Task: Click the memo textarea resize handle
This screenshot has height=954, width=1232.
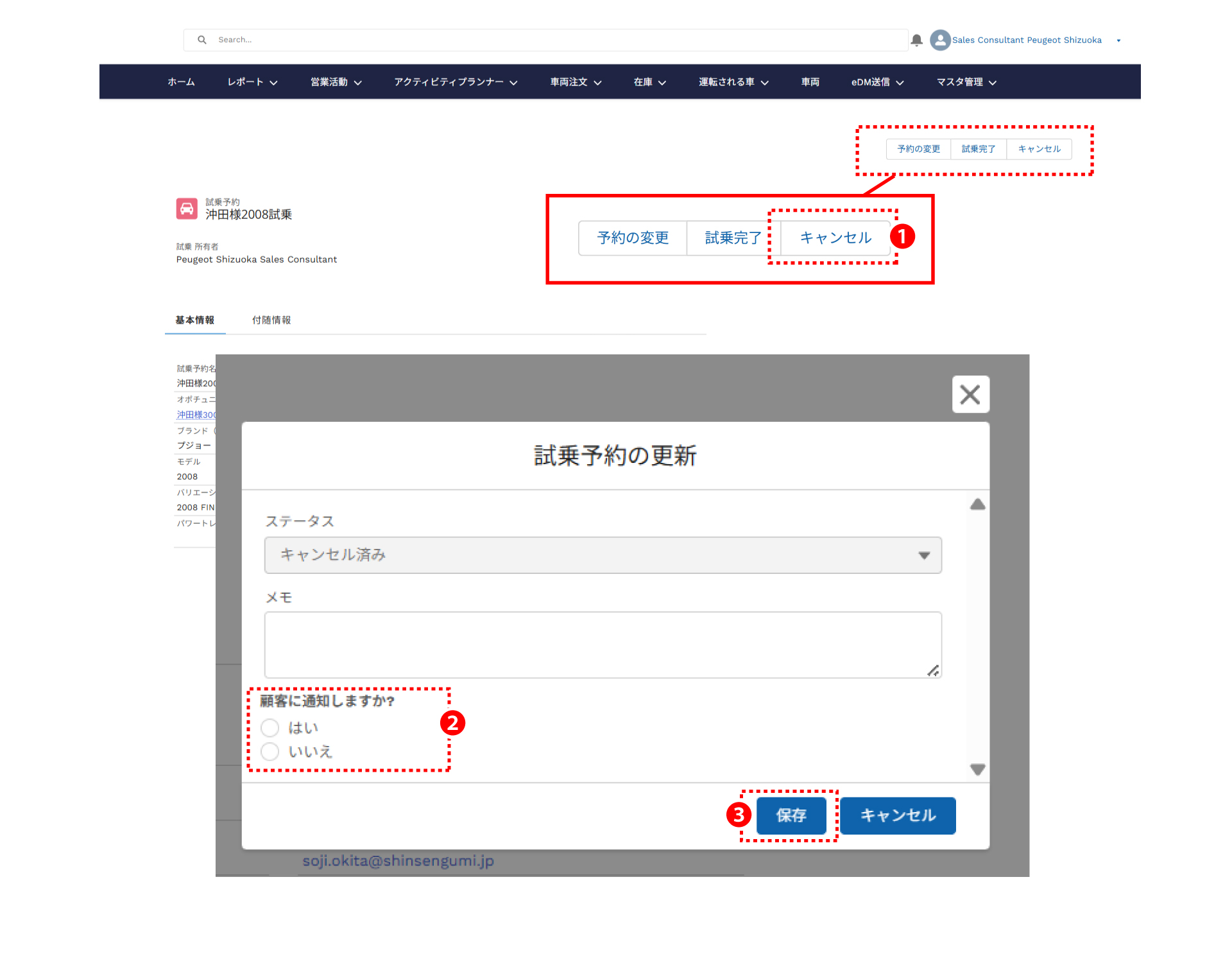Action: (933, 670)
